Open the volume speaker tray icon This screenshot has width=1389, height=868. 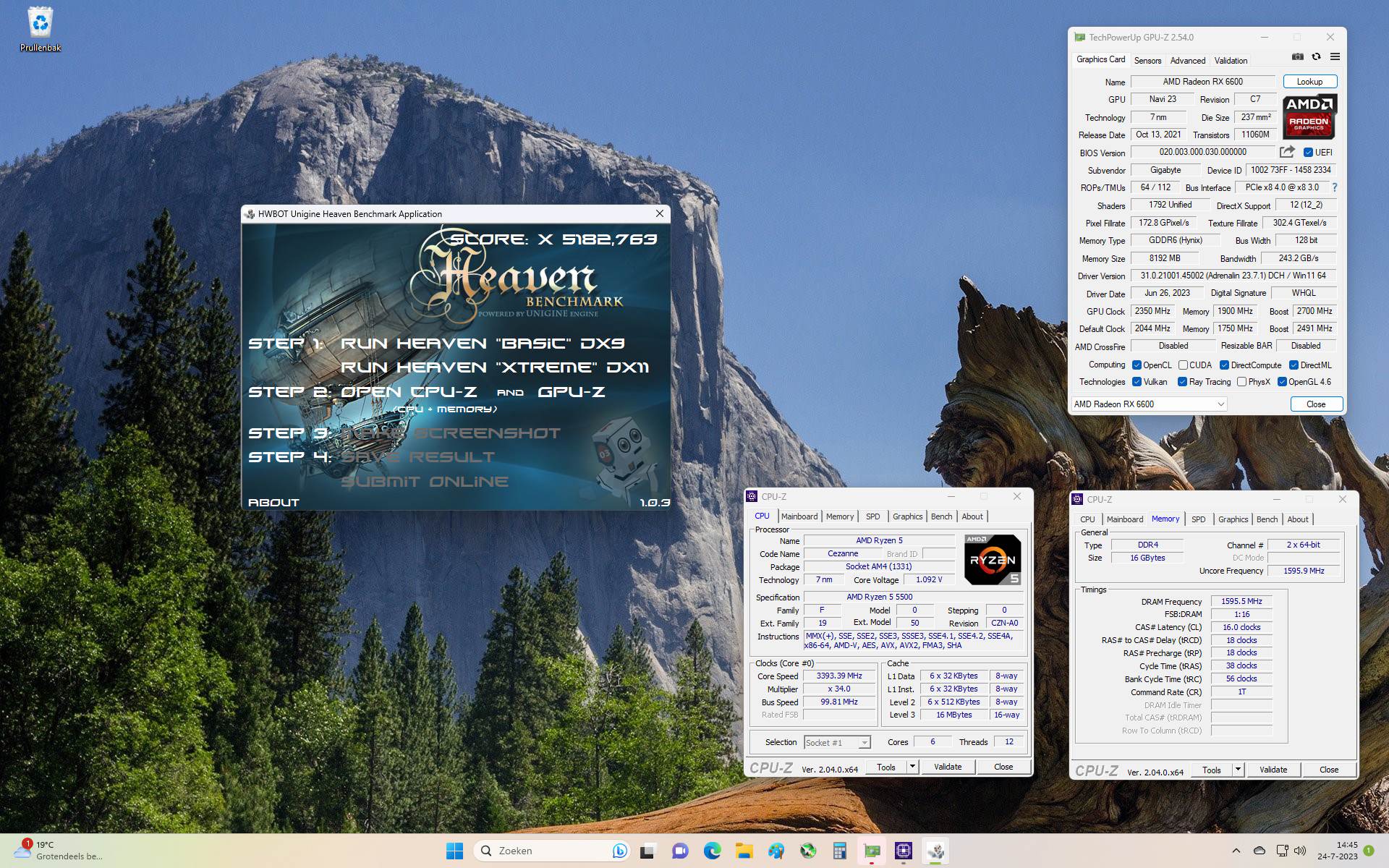click(1300, 851)
